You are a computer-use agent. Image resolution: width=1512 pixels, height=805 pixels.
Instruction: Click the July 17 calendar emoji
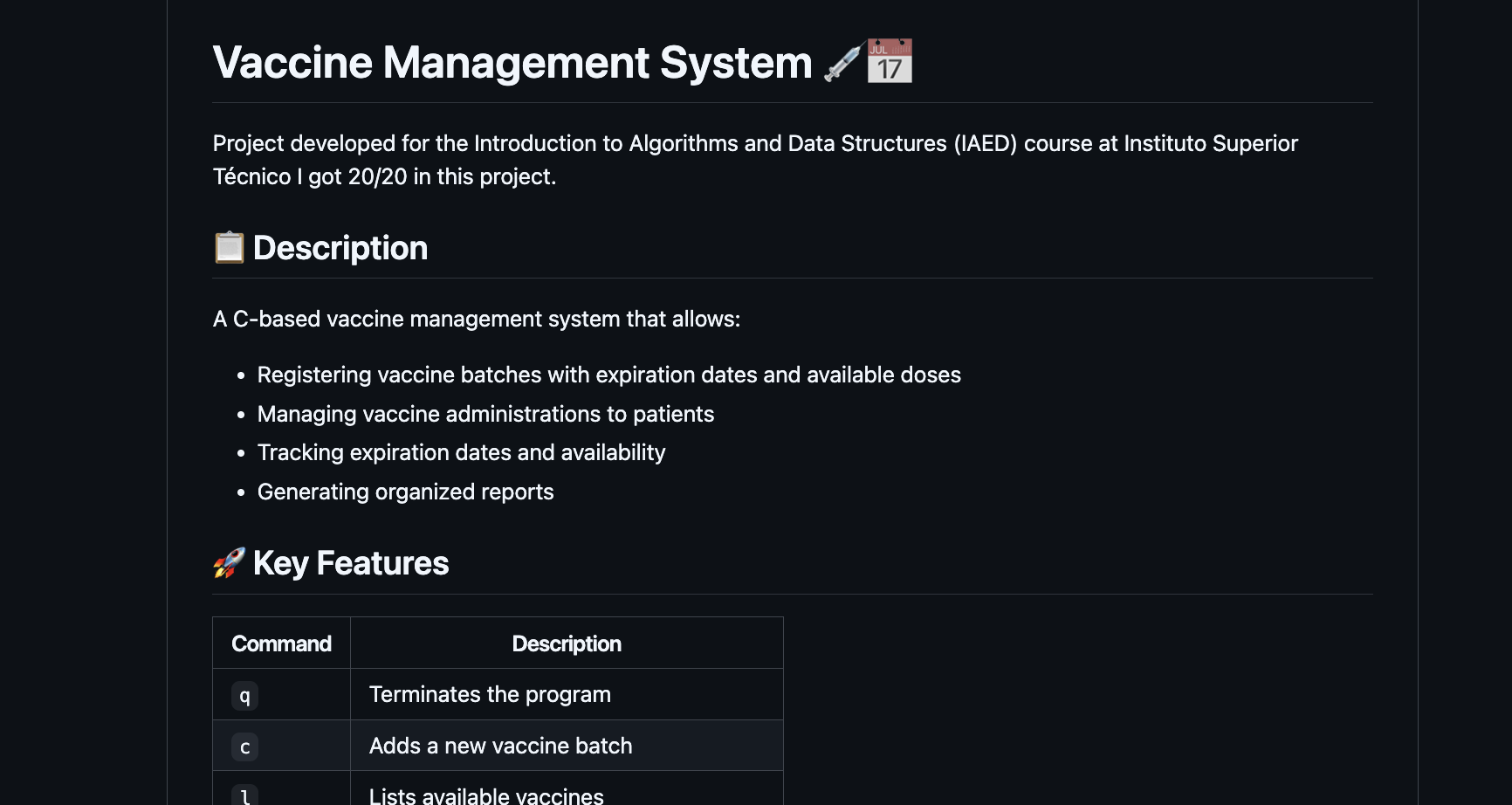coord(890,61)
